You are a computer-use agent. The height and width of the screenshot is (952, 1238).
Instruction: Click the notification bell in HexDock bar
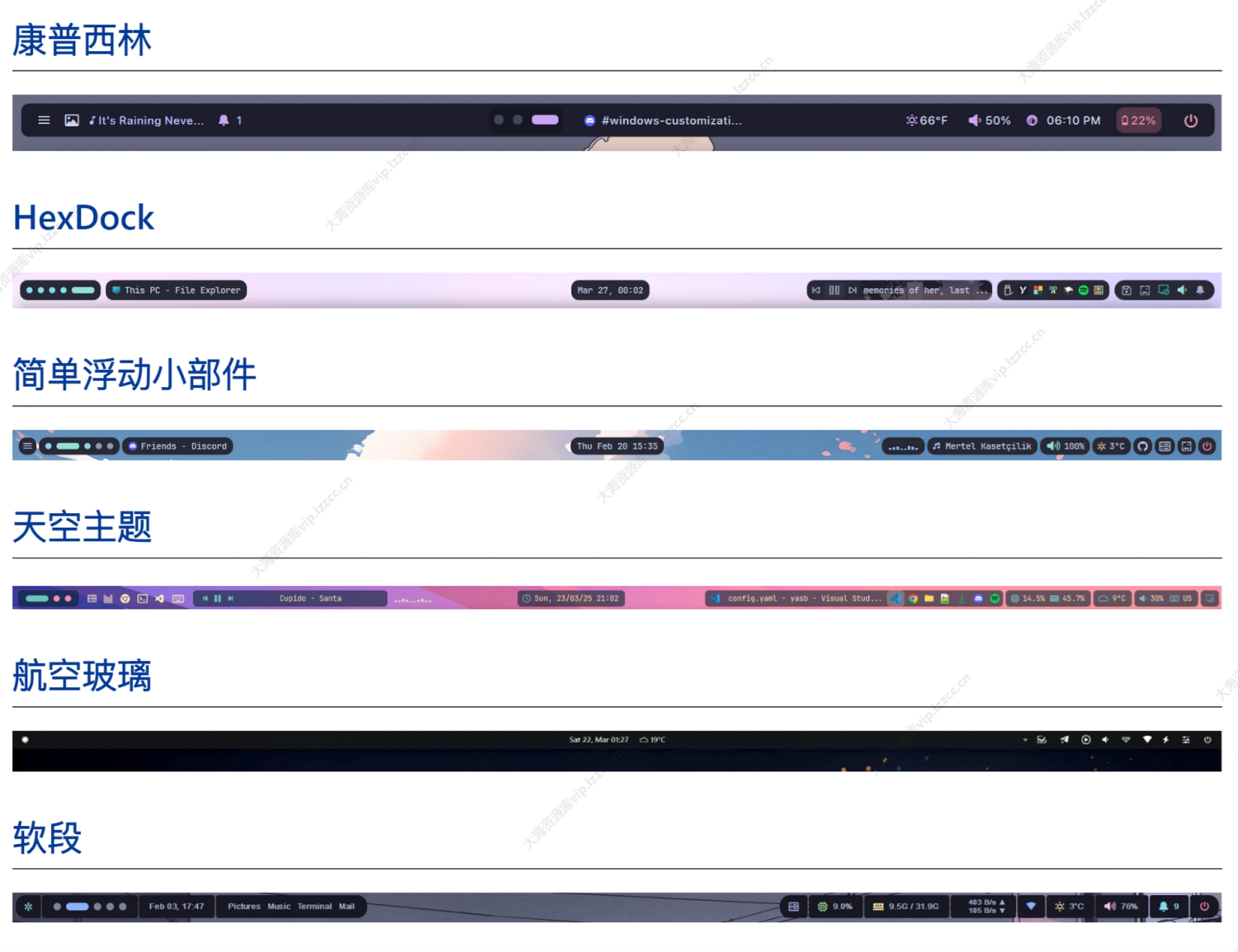(x=1200, y=290)
